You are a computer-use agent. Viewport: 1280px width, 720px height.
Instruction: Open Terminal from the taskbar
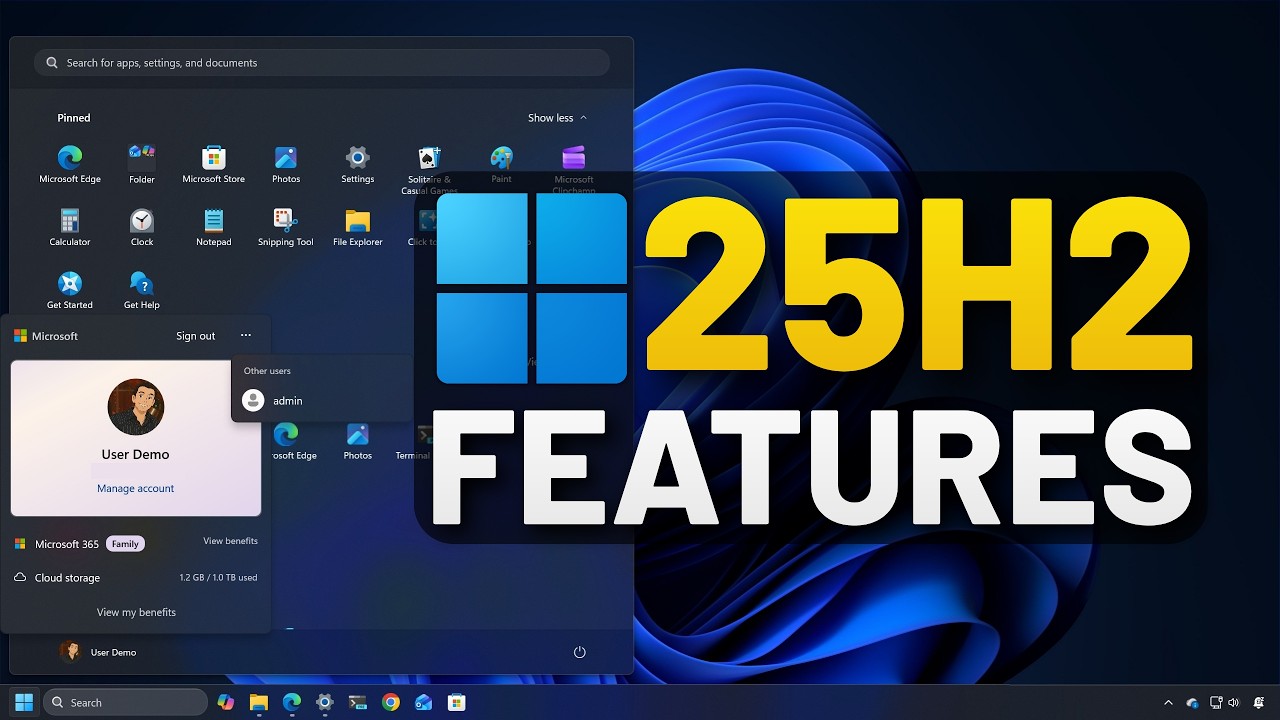pyautogui.click(x=358, y=703)
